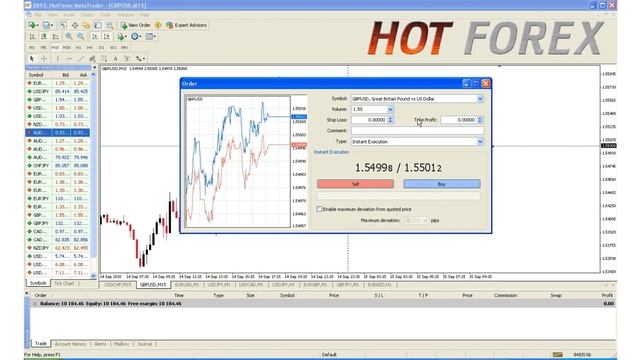
Task: Click into the Comment input field
Action: coord(417,131)
